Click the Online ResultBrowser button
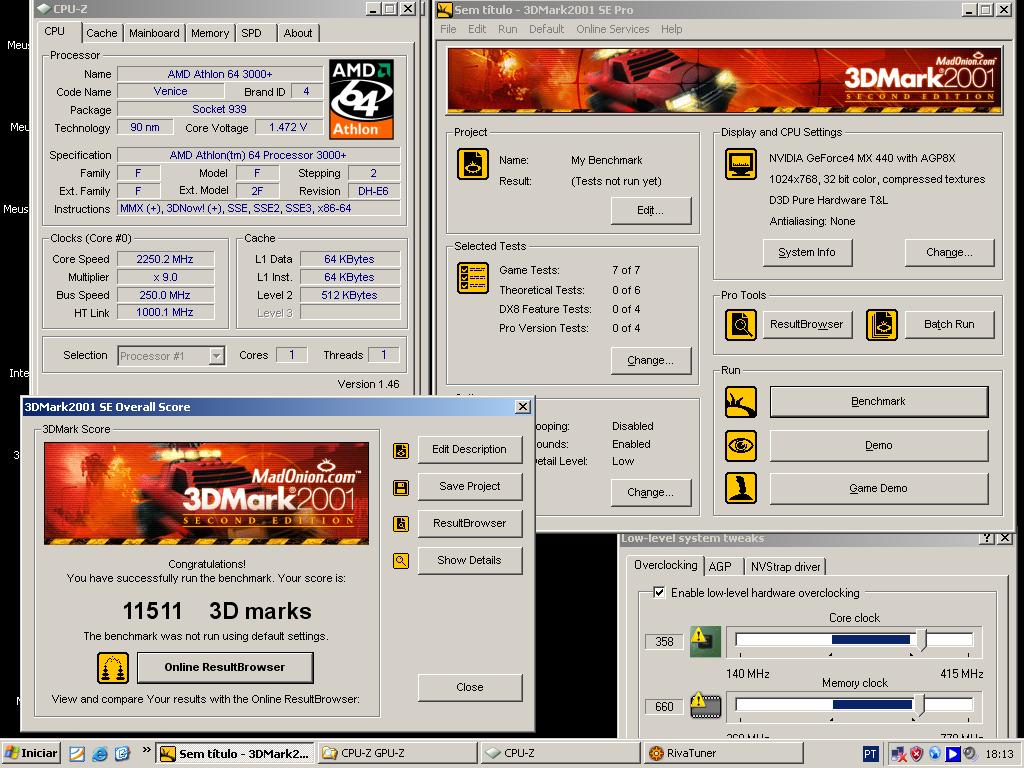The width and height of the screenshot is (1024, 768). point(225,667)
